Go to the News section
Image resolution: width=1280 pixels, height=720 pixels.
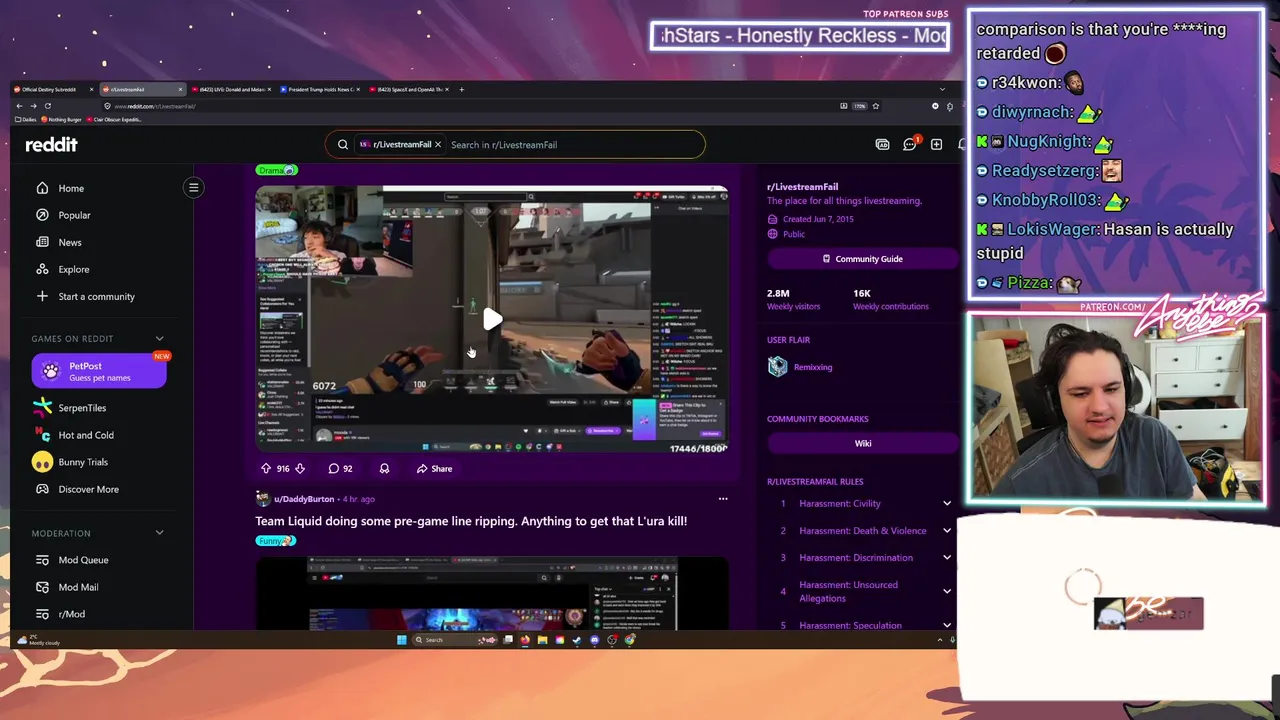click(x=70, y=242)
